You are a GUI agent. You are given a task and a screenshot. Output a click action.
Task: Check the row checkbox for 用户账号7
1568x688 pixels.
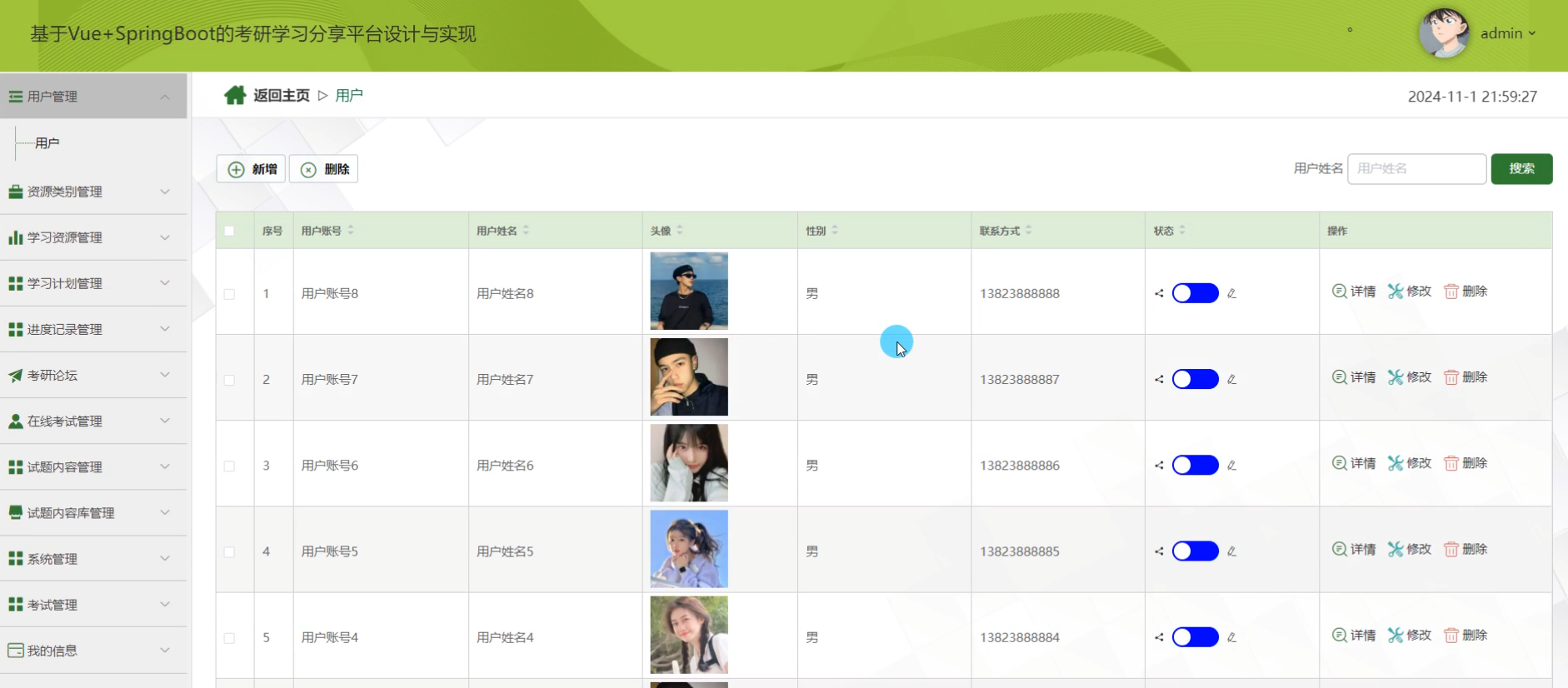click(x=229, y=380)
